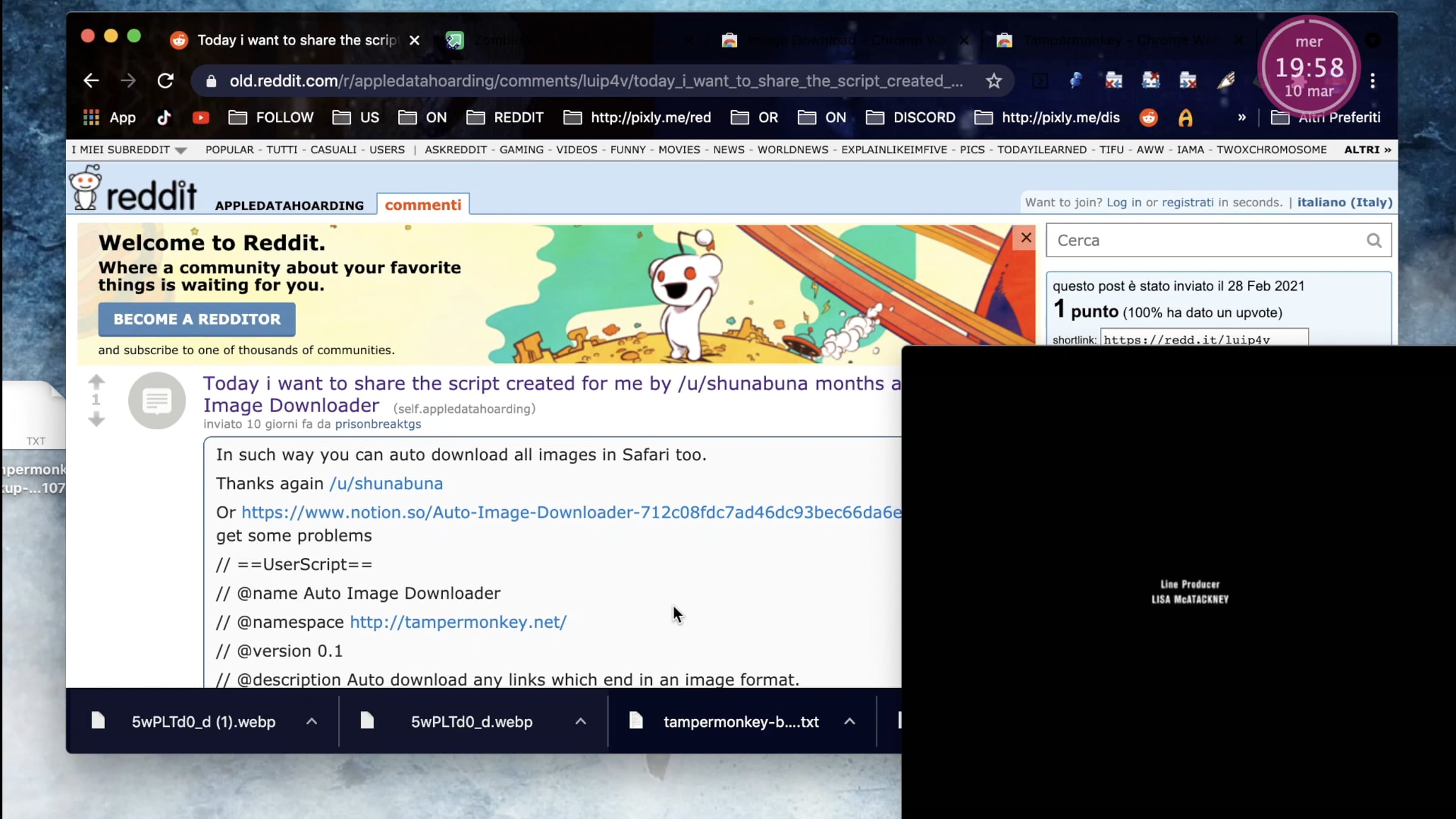Open the TikTok bookmark icon
Screen dimensions: 1456x819
click(x=164, y=118)
